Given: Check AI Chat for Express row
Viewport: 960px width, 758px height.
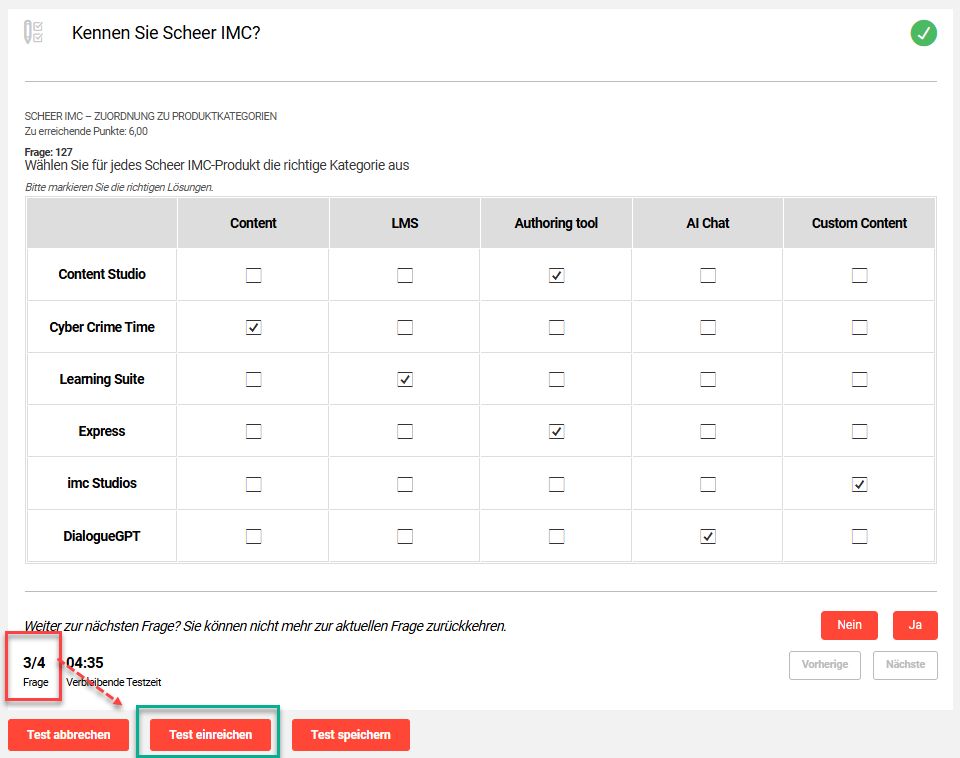Looking at the screenshot, I should [x=708, y=432].
